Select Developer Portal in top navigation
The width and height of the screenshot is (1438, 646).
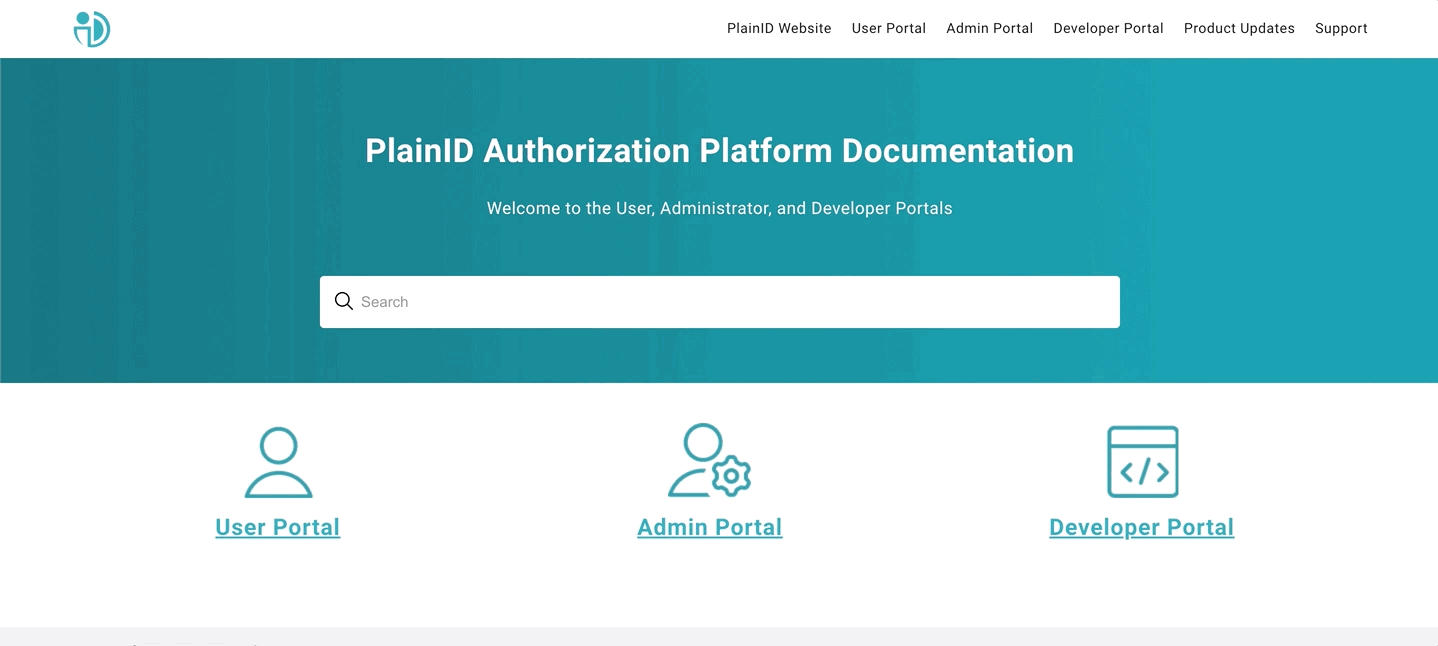click(1108, 28)
